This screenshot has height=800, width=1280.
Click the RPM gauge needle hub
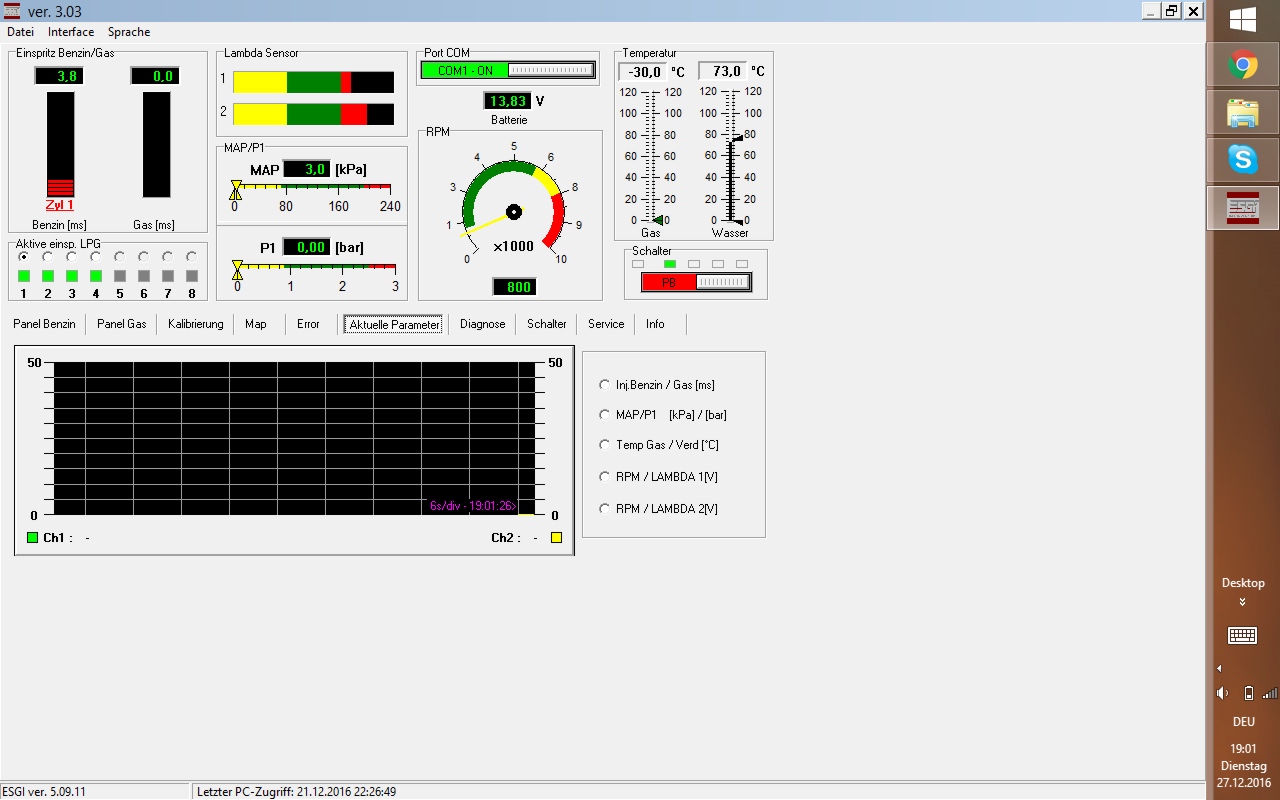pos(514,212)
